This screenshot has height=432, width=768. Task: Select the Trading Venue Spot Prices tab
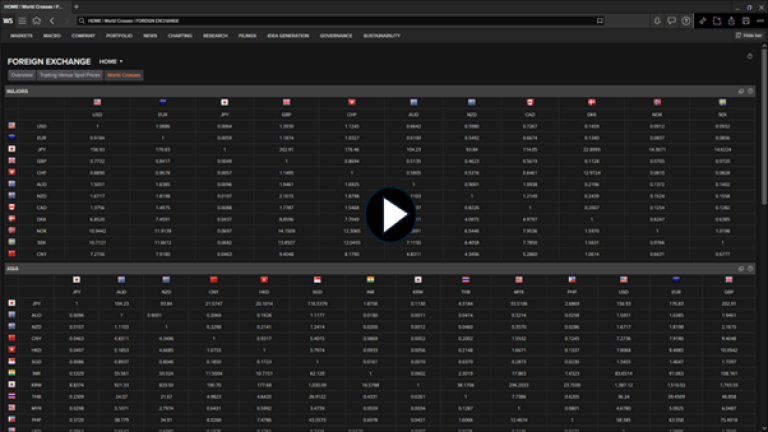(70, 75)
